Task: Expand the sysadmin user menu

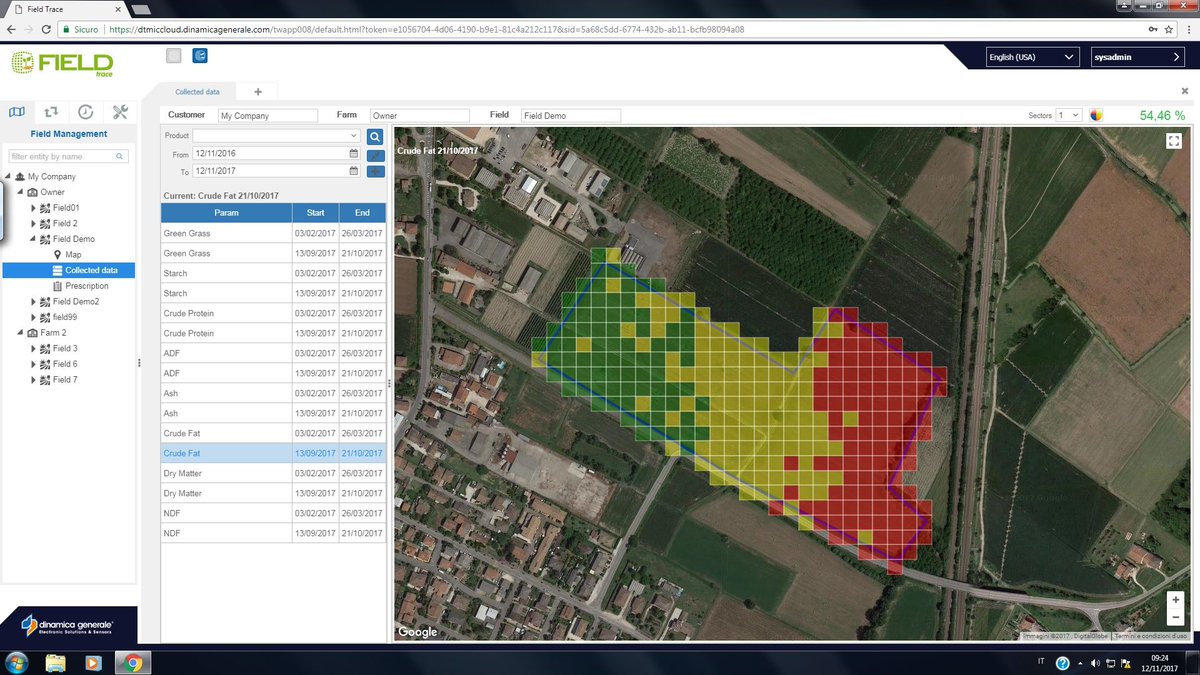Action: pos(1138,57)
